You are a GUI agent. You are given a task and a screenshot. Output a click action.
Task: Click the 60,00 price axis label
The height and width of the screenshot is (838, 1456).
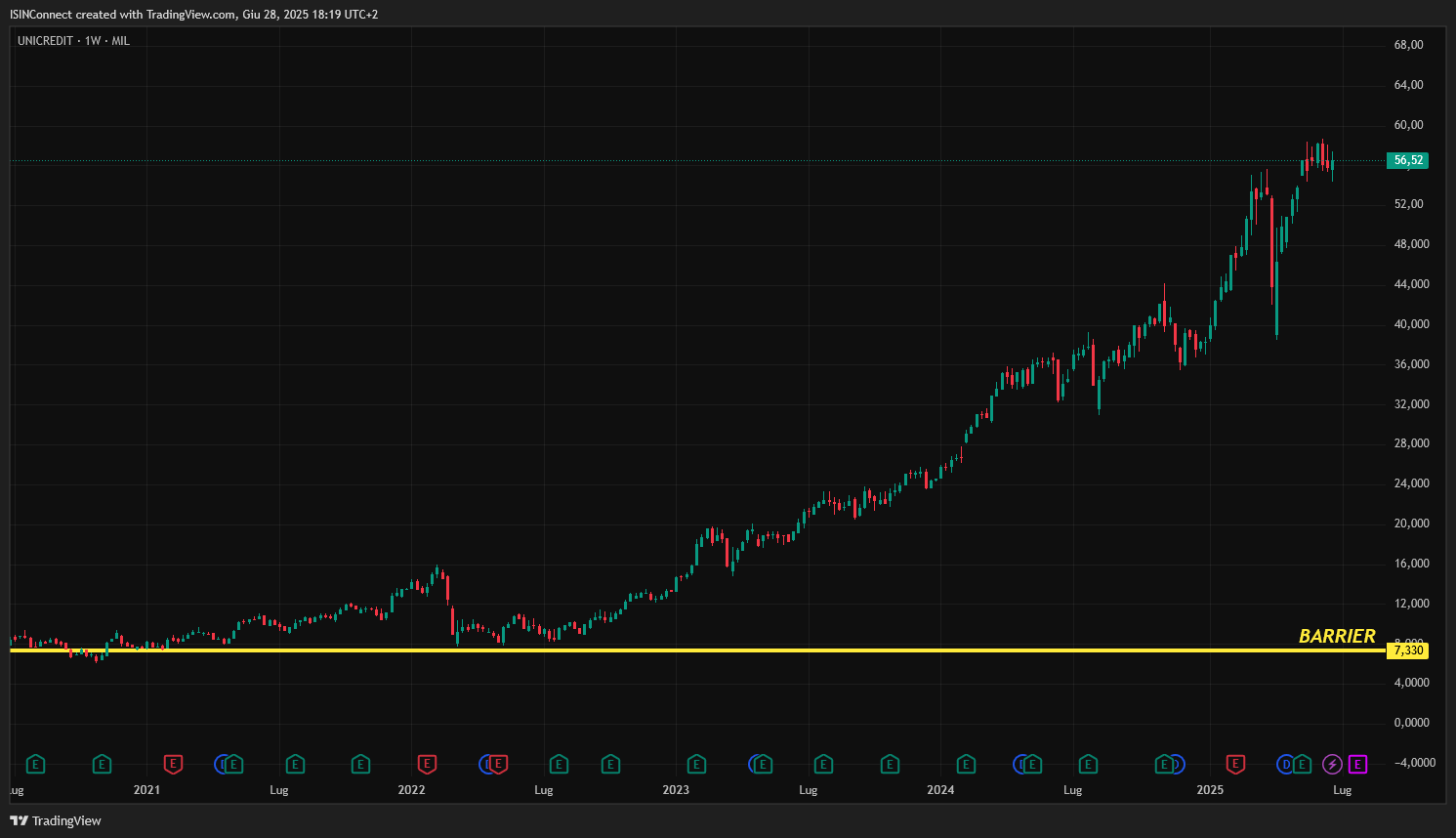pos(1408,125)
